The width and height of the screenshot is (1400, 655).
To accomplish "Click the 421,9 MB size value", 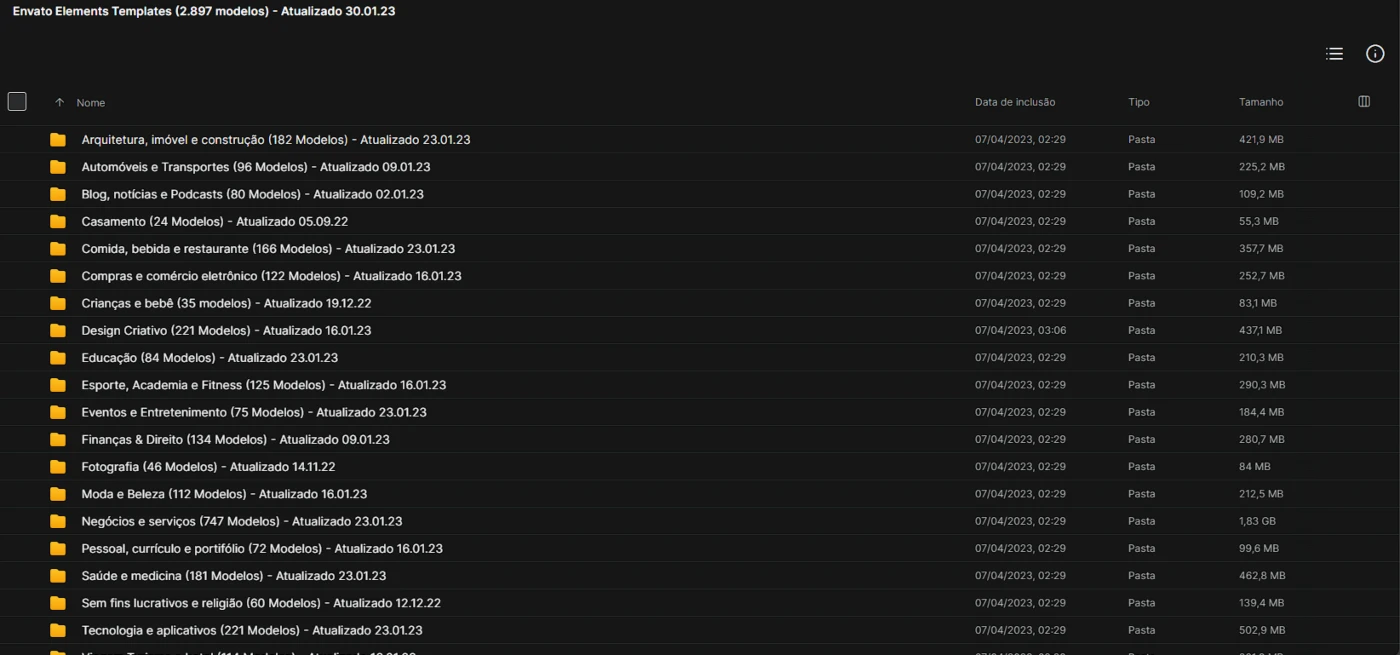I will coord(1261,140).
